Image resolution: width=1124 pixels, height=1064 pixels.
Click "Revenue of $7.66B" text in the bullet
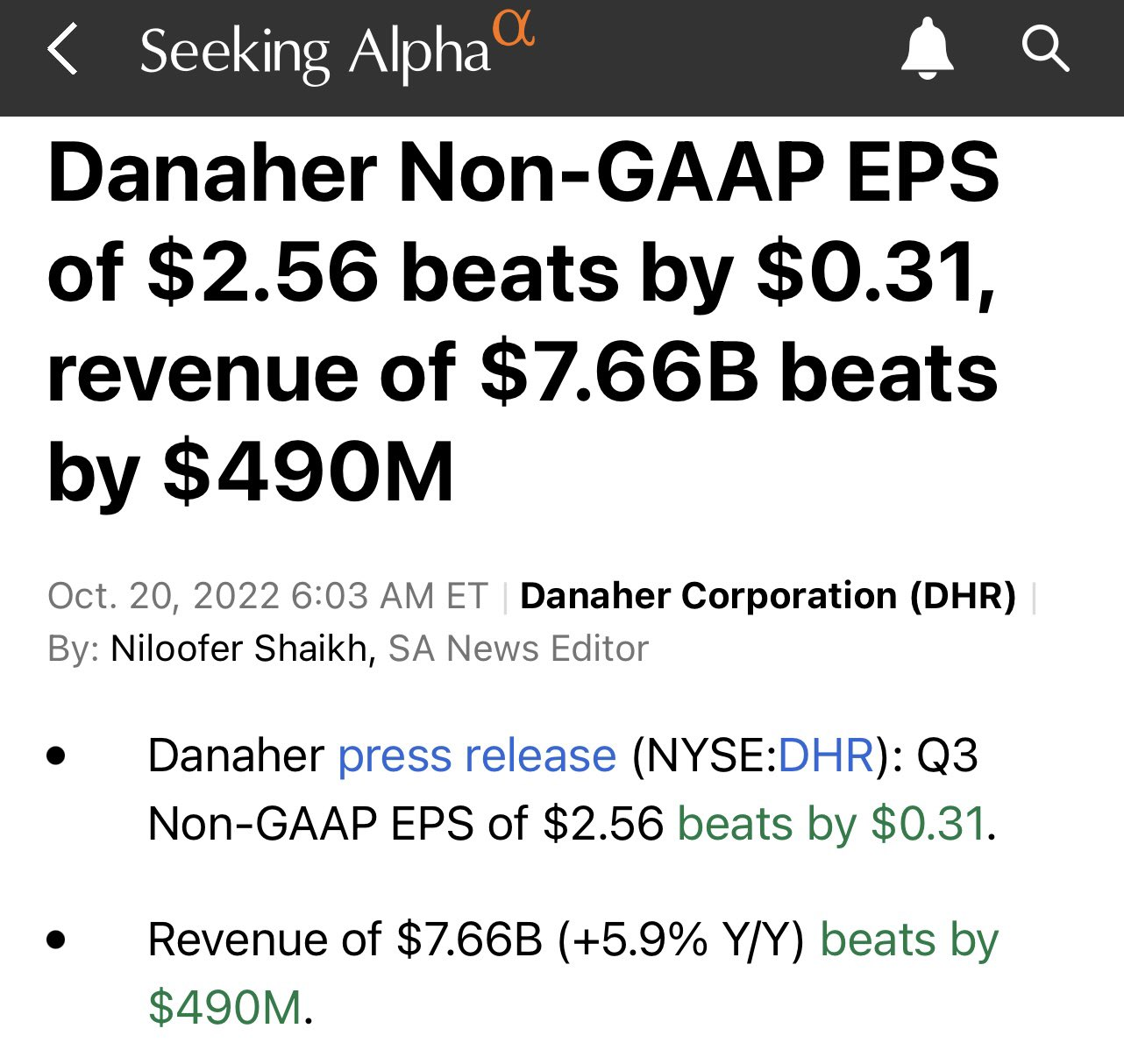click(x=345, y=940)
